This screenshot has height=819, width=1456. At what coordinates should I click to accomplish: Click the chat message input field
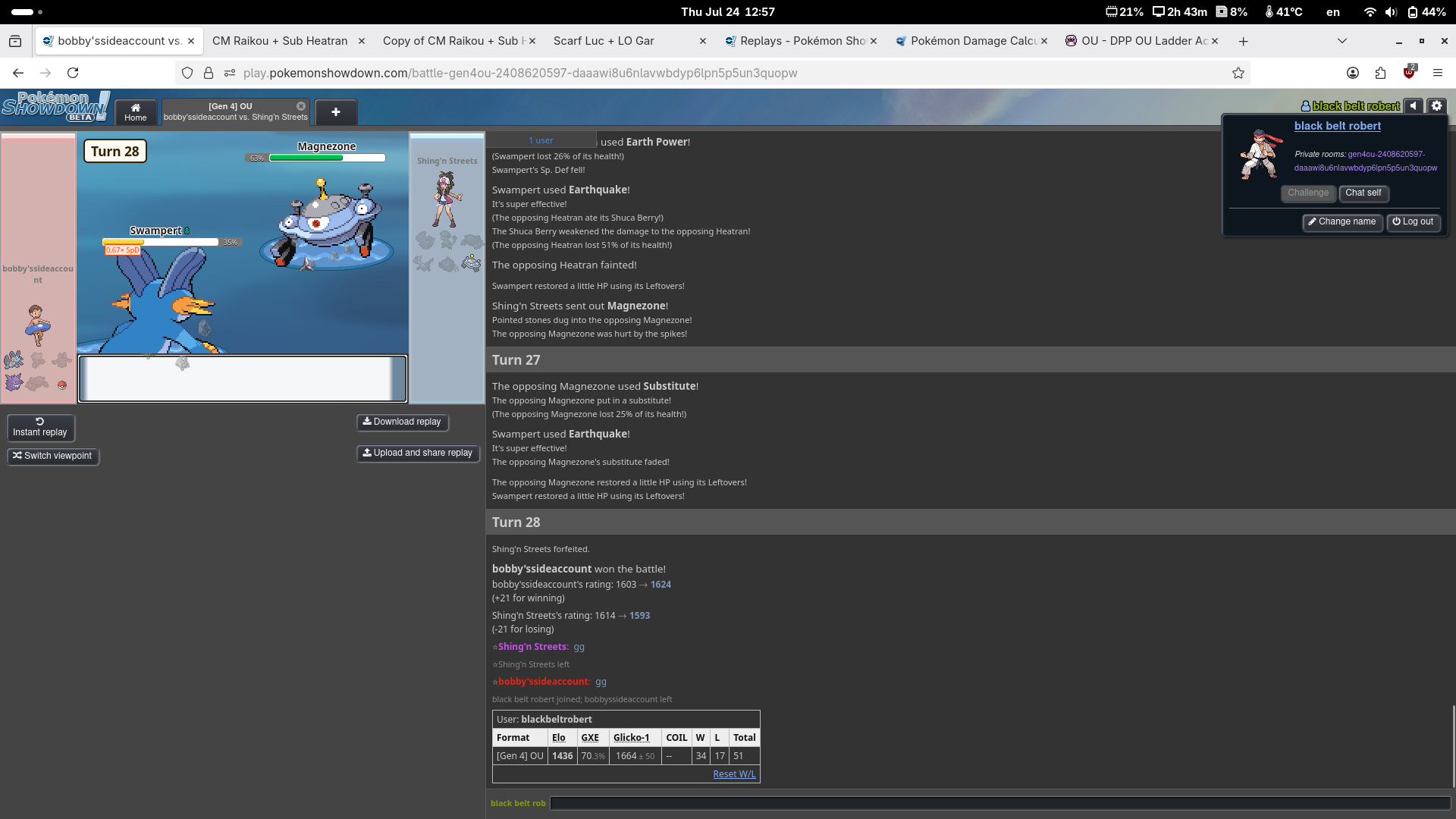999,803
